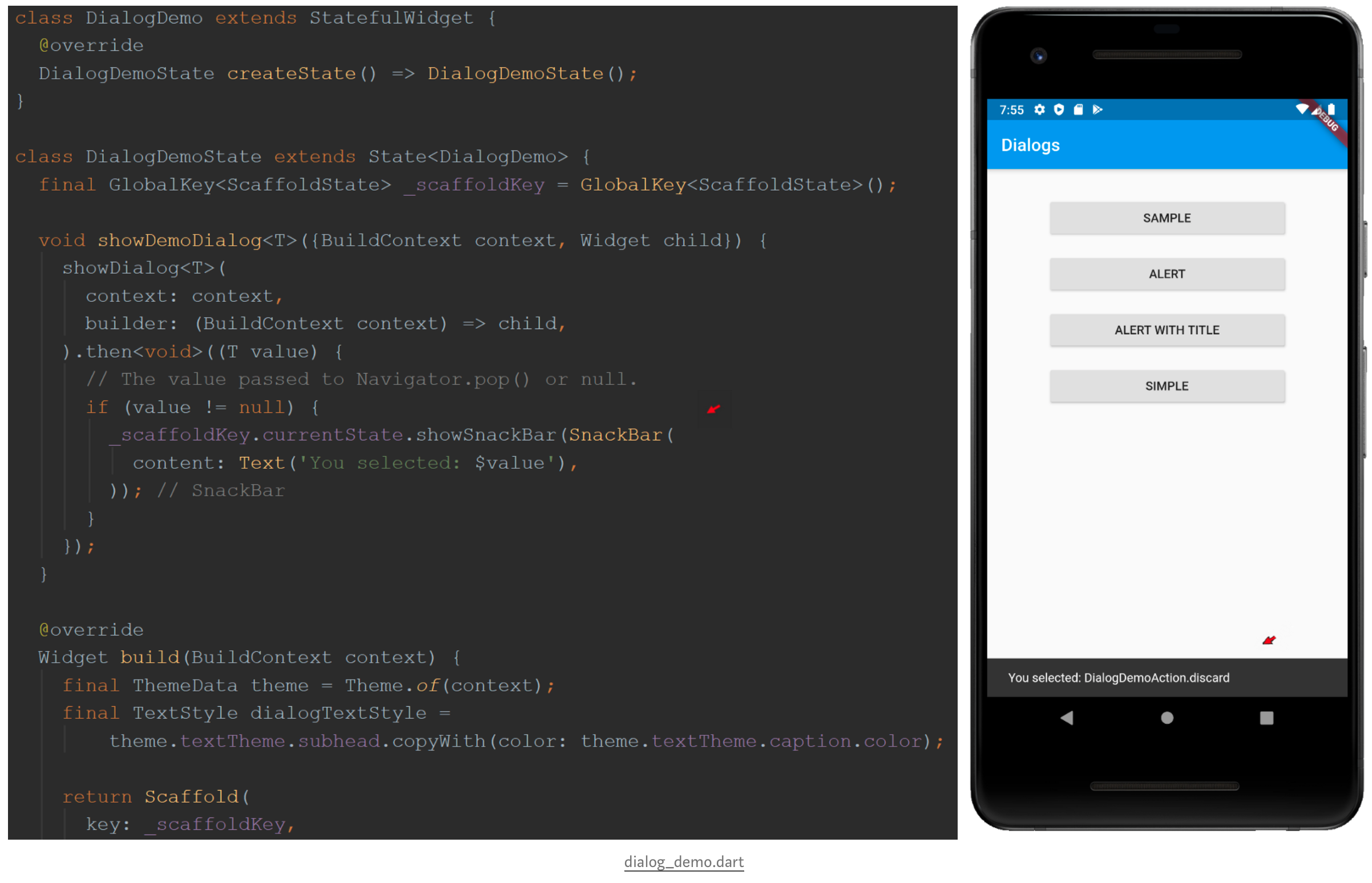Tap the shield icon in status bar
The width and height of the screenshot is (1372, 883).
[x=1059, y=110]
